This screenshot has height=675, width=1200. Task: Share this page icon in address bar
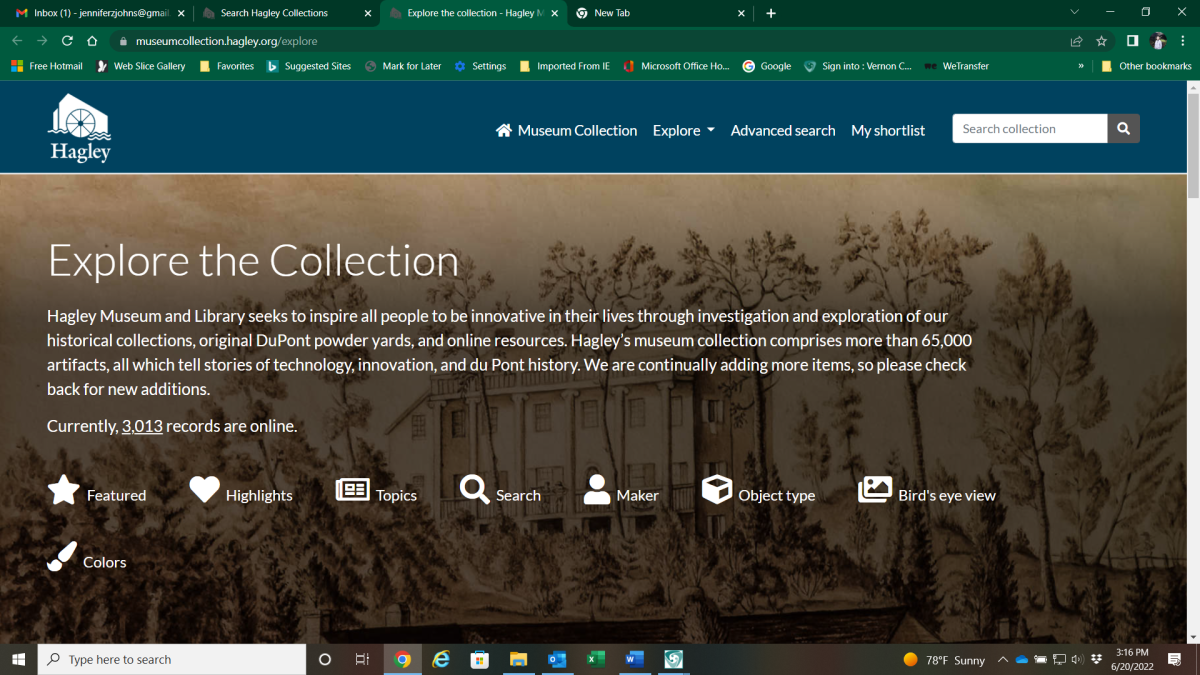click(x=1076, y=41)
